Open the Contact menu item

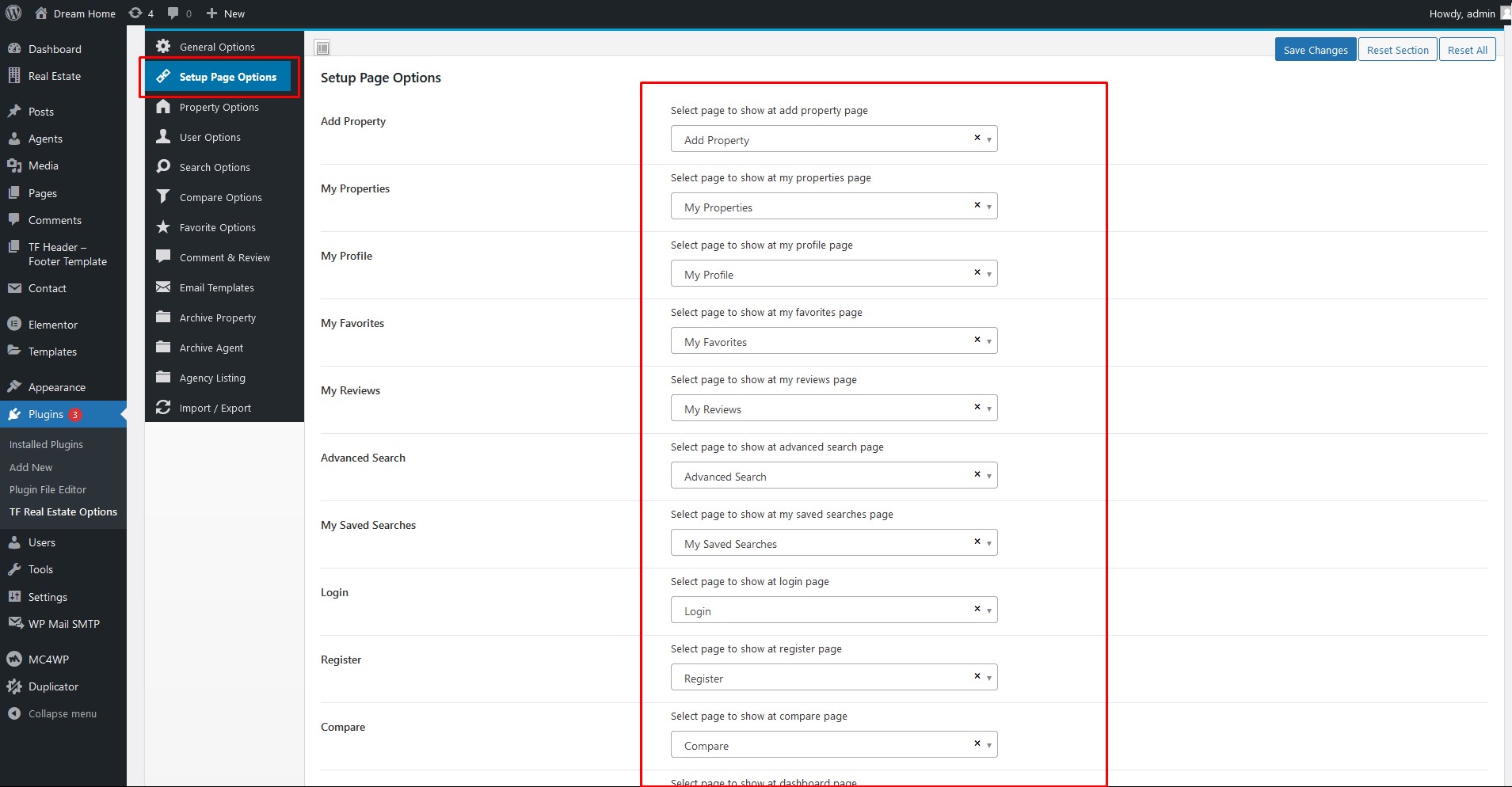pos(63,288)
